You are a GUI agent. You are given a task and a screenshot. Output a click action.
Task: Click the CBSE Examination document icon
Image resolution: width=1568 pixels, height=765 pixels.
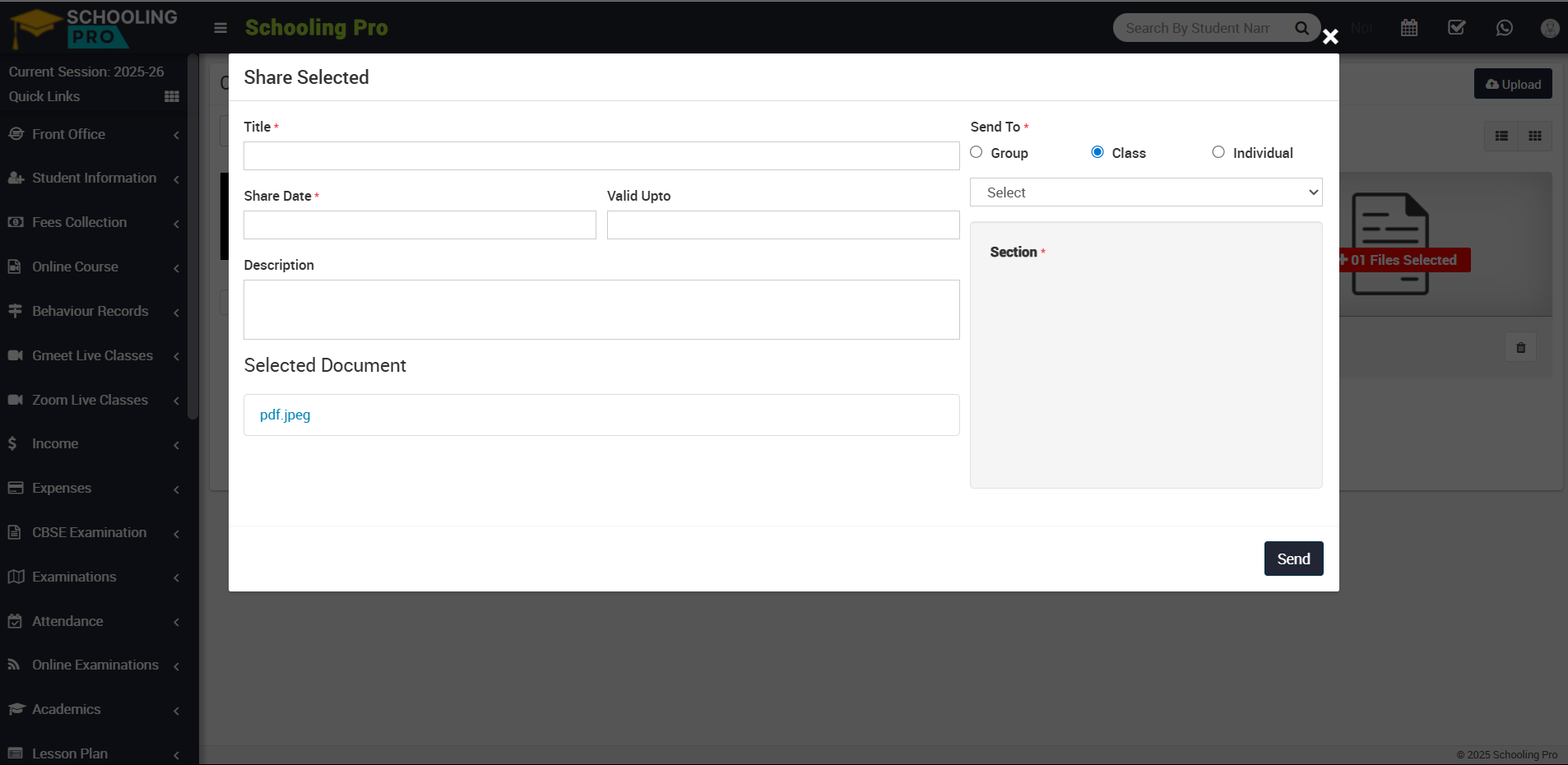14,532
